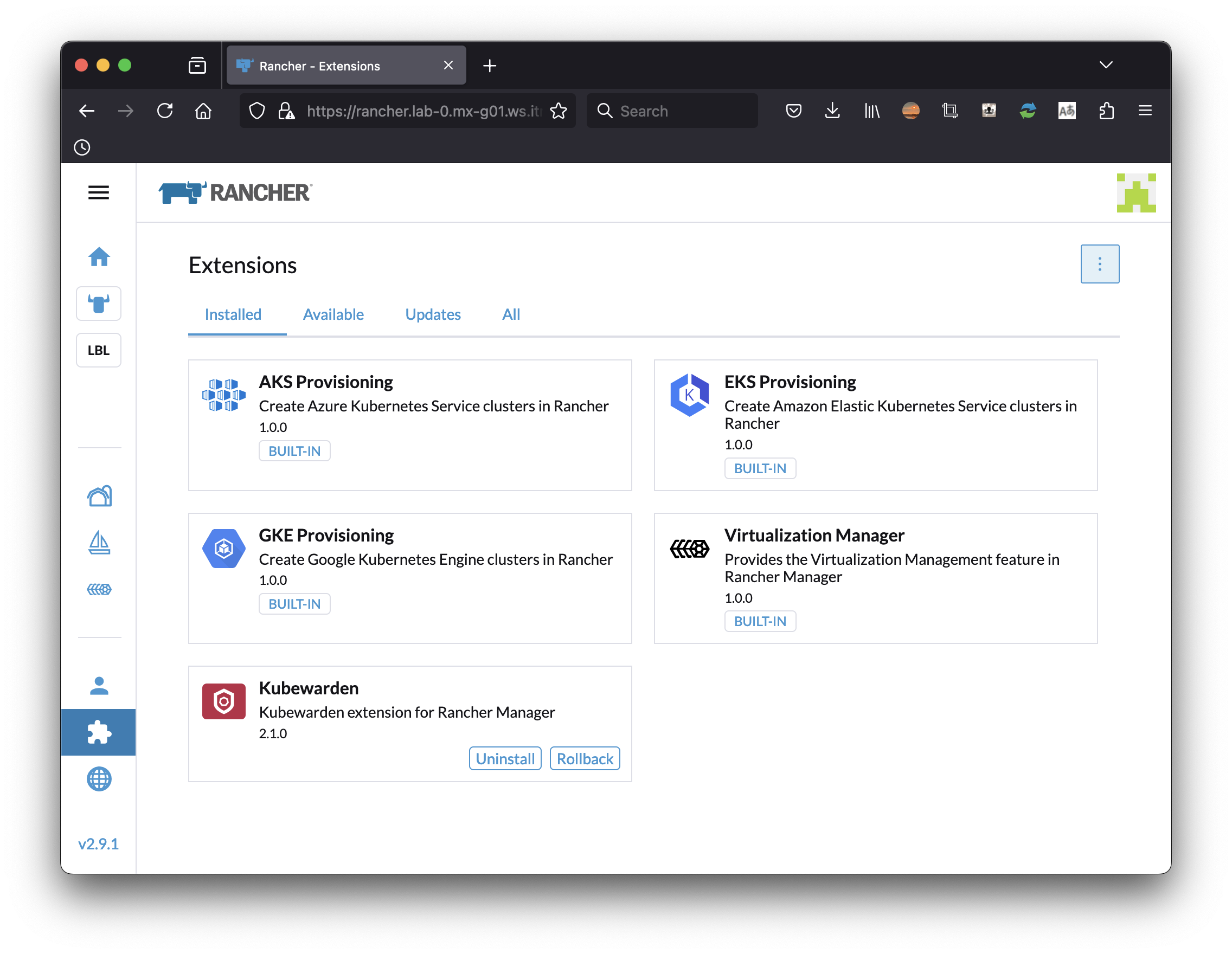
Task: Bookmark this page with star icon
Action: pos(559,111)
